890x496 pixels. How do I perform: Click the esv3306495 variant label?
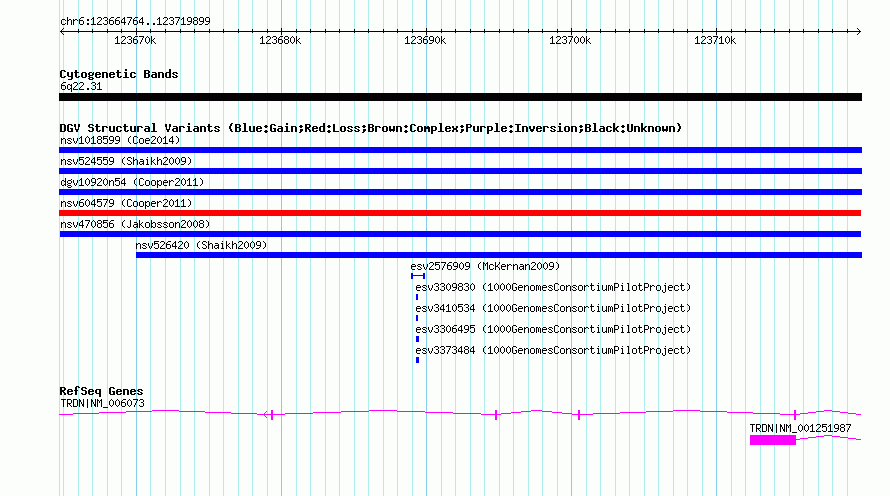pos(553,329)
